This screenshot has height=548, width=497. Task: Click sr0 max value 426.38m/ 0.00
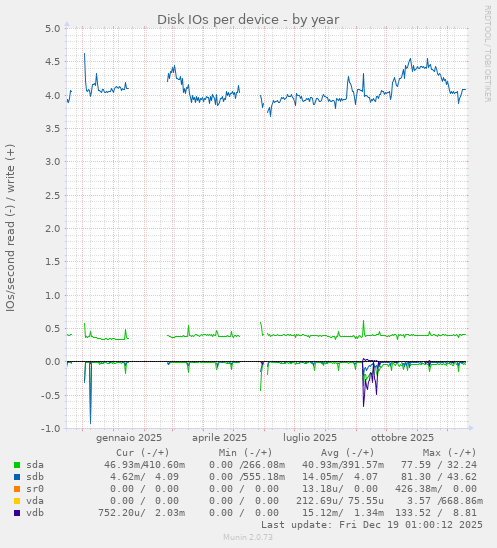436,489
